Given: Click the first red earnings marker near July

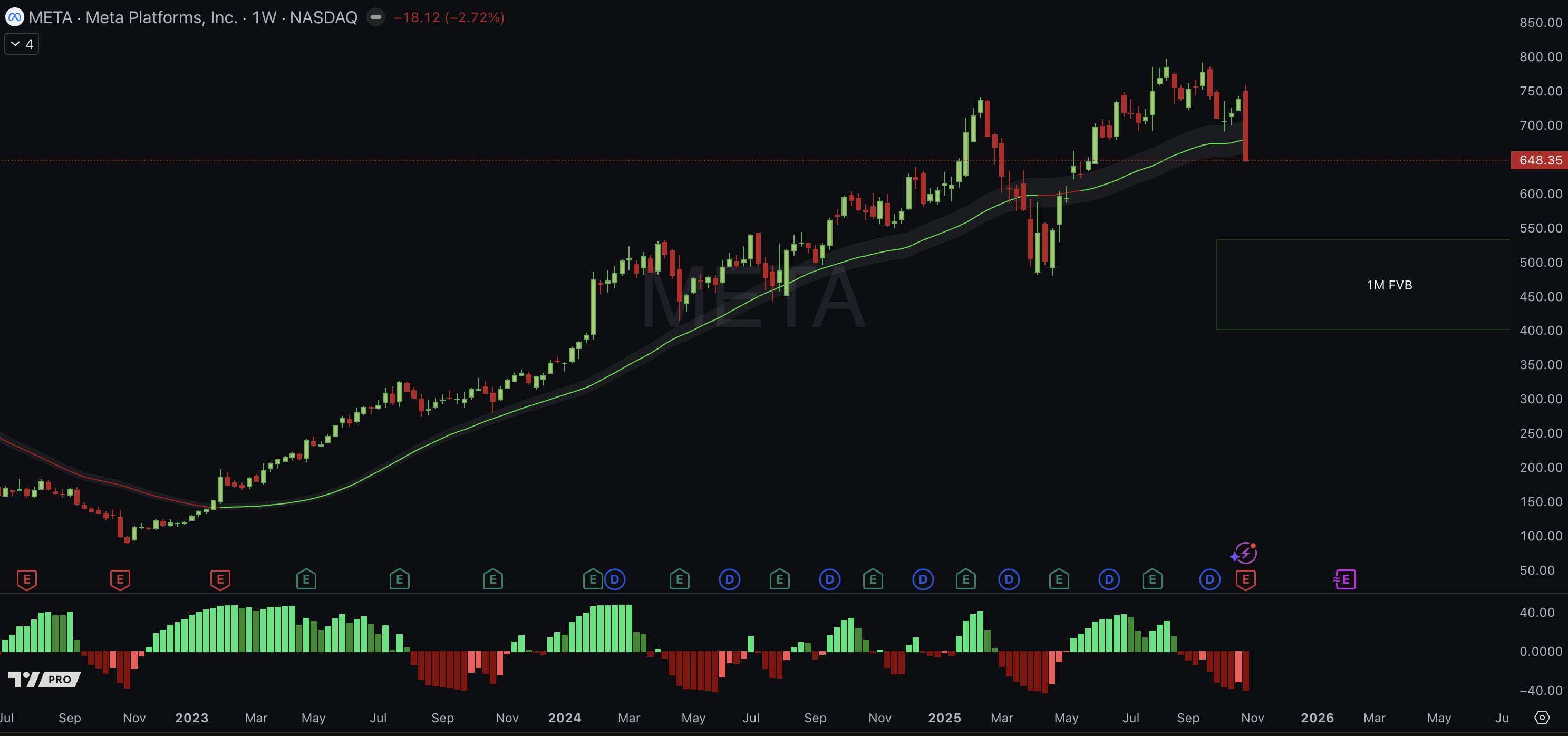Looking at the screenshot, I should [x=27, y=579].
